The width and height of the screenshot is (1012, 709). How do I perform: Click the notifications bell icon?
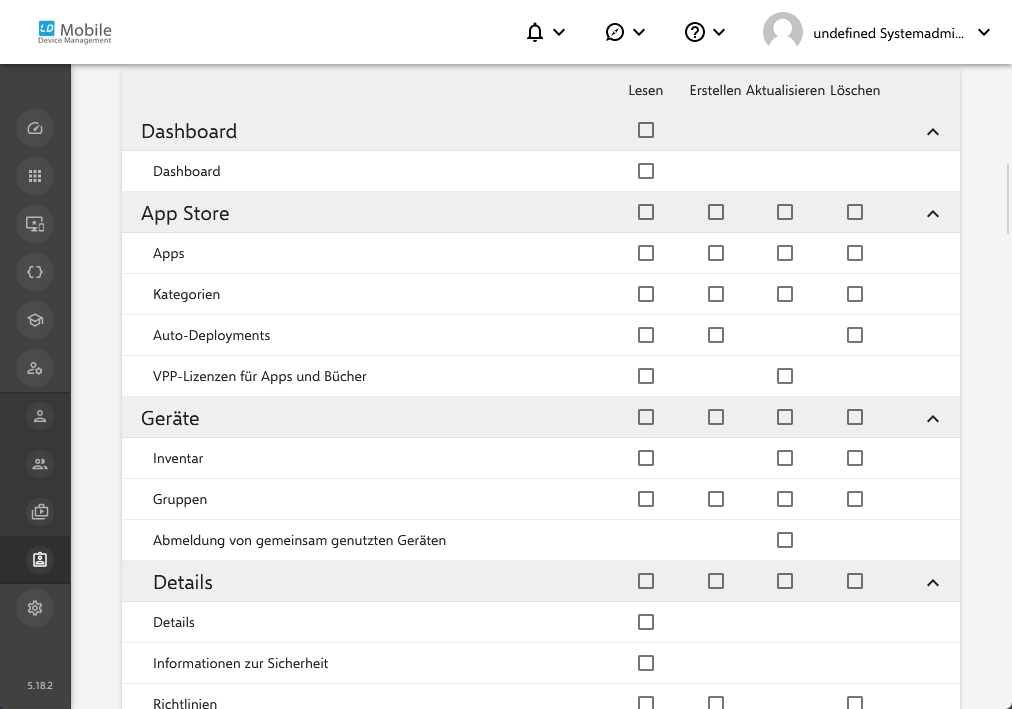534,32
